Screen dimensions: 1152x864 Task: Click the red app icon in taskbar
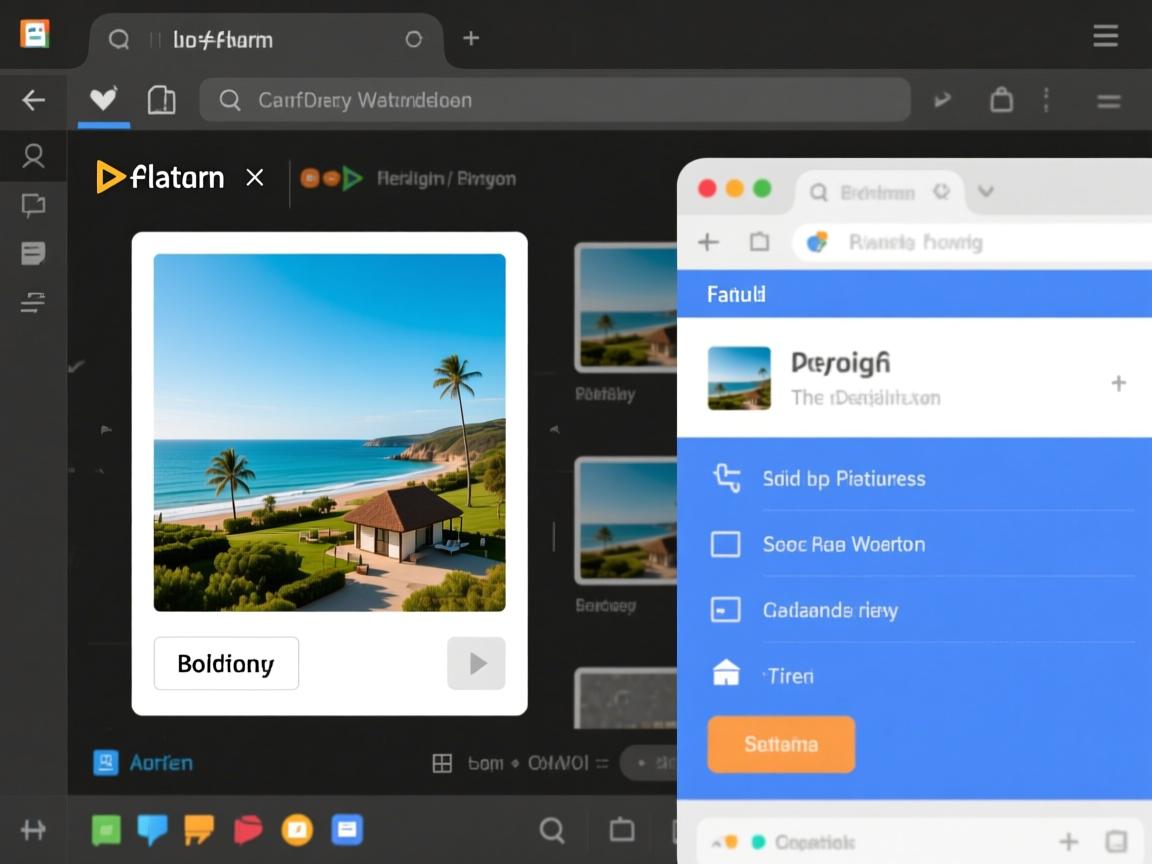(x=248, y=829)
